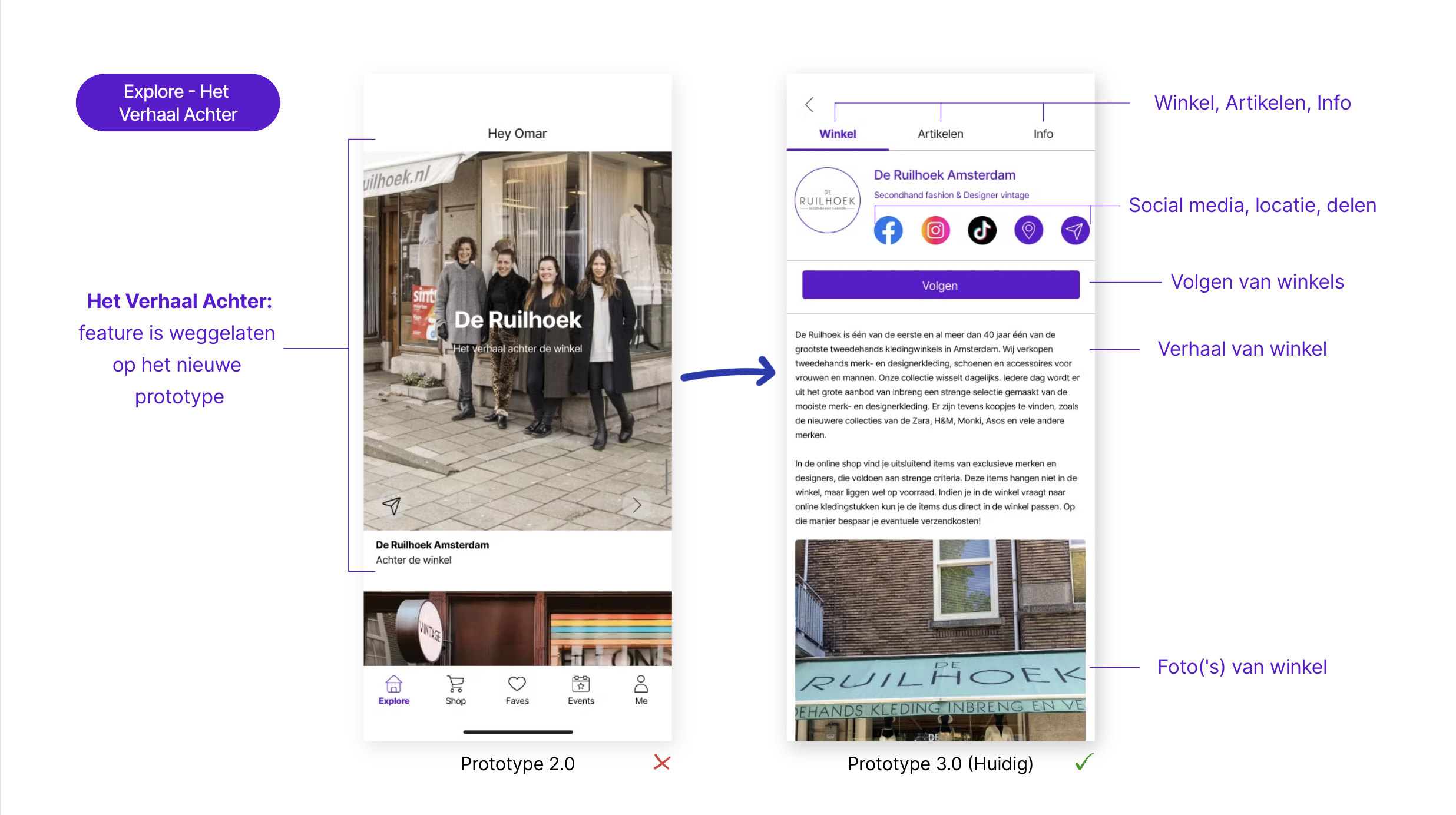Click 'Secondhand fashion & Designer vintage' subtitle
This screenshot has width=1456, height=815.
point(951,195)
